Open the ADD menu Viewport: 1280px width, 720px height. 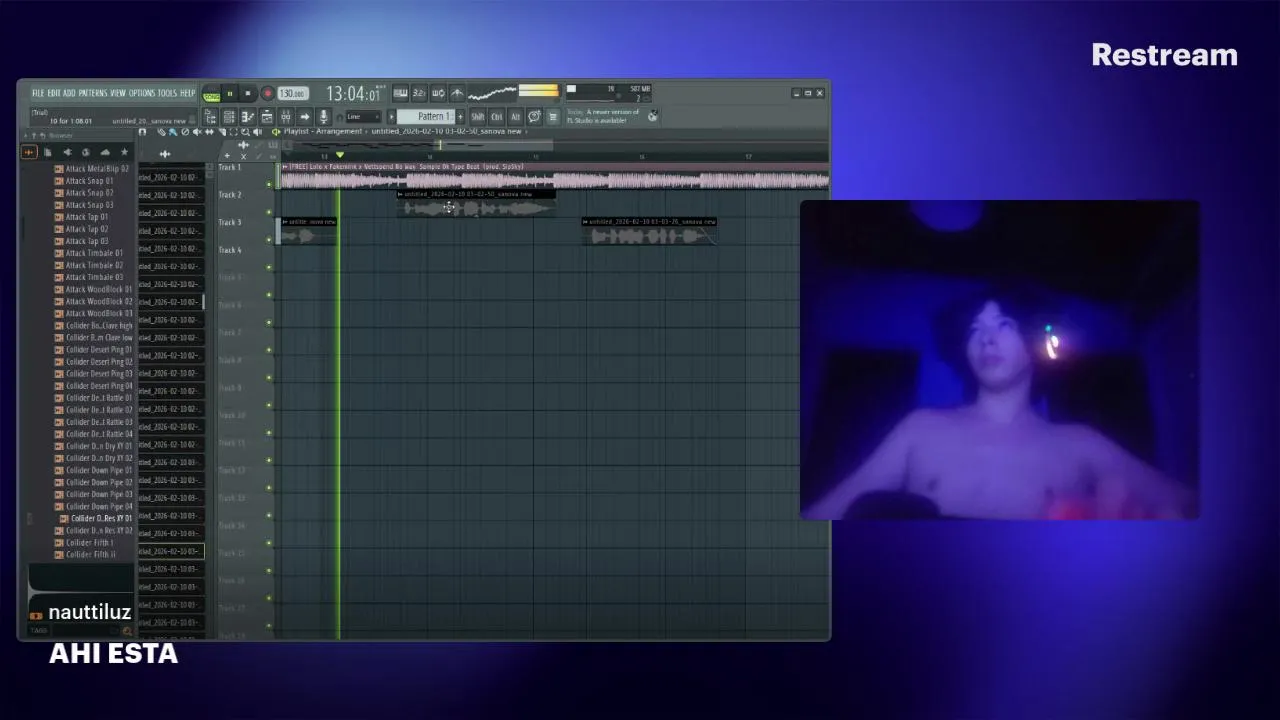[70, 93]
